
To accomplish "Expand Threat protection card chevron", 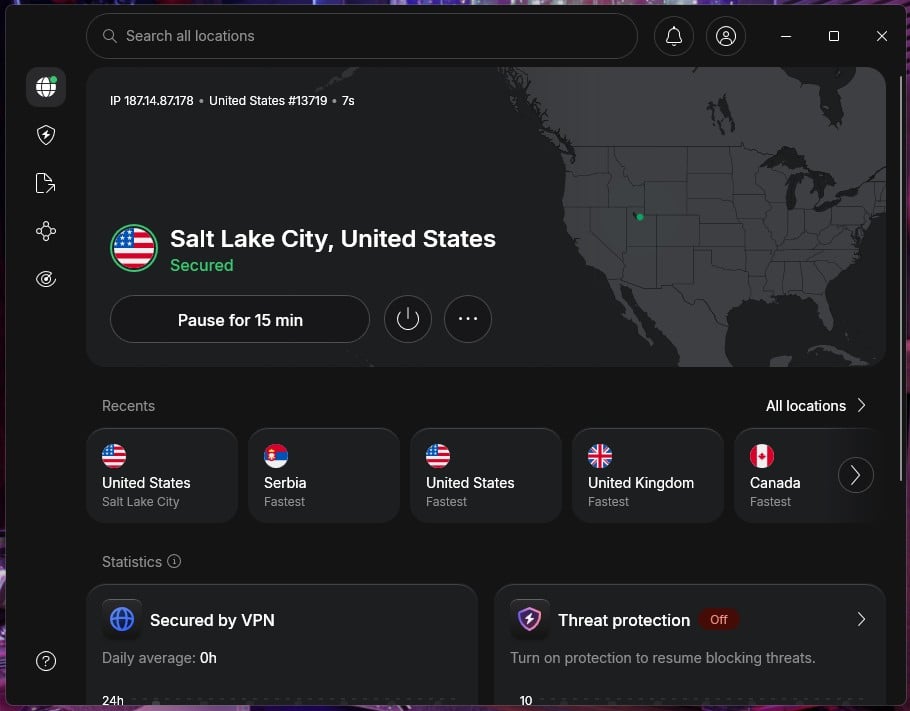I will (x=861, y=619).
